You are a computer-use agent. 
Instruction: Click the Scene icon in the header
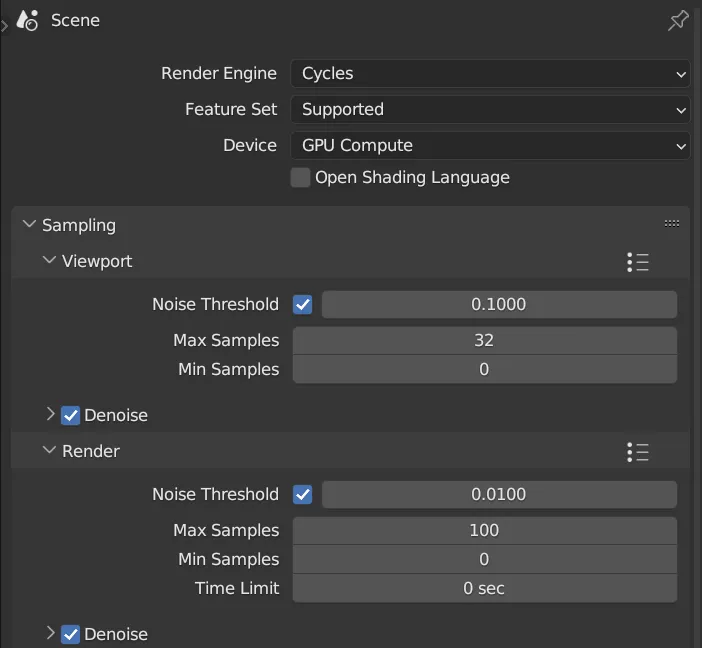click(27, 20)
